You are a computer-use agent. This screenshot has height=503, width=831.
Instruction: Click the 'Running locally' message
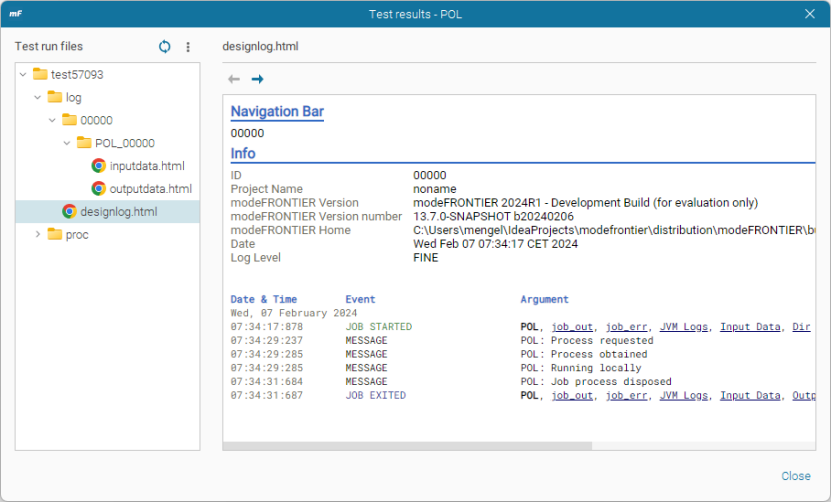596,368
